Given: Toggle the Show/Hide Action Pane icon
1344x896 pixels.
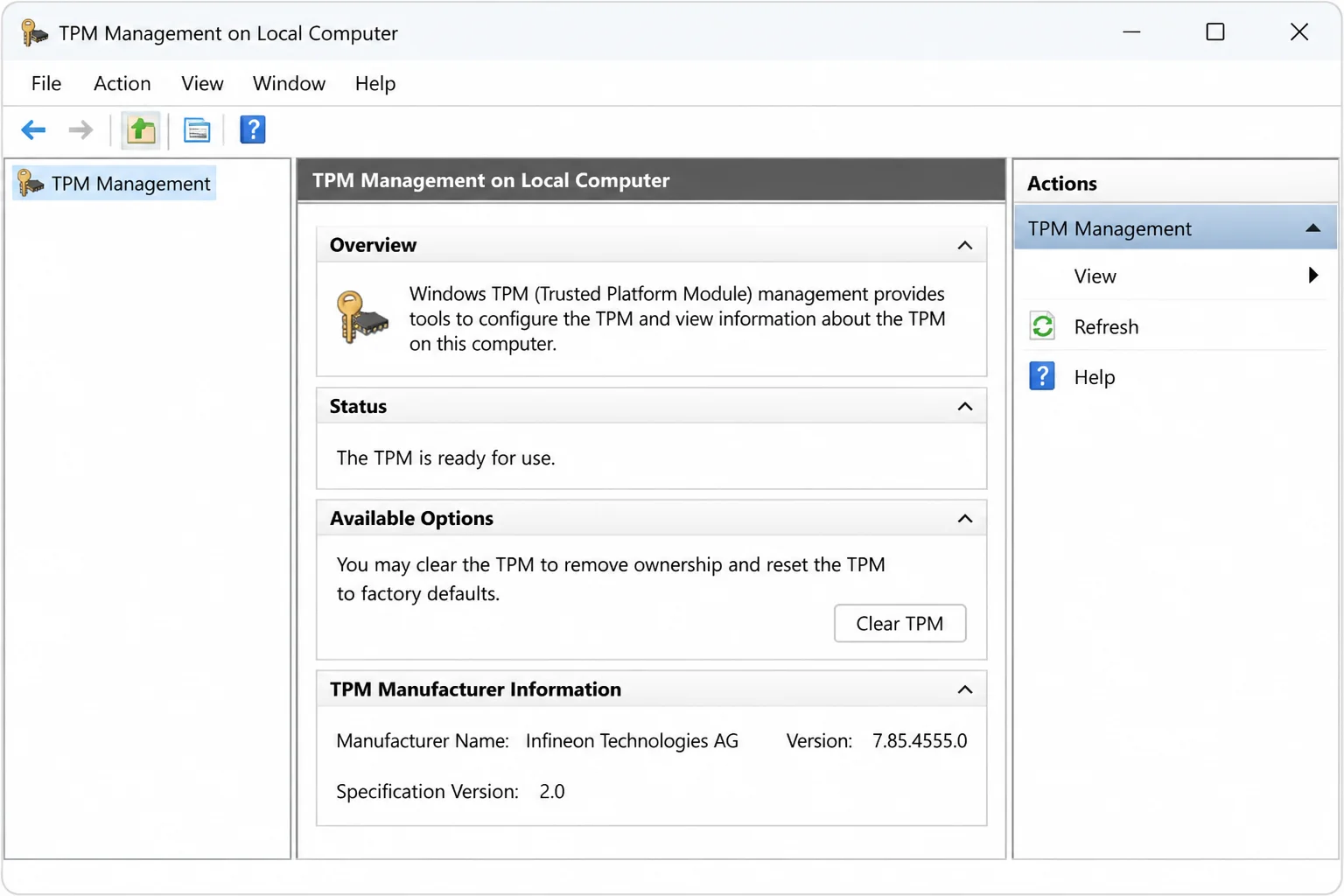Looking at the screenshot, I should tap(197, 130).
